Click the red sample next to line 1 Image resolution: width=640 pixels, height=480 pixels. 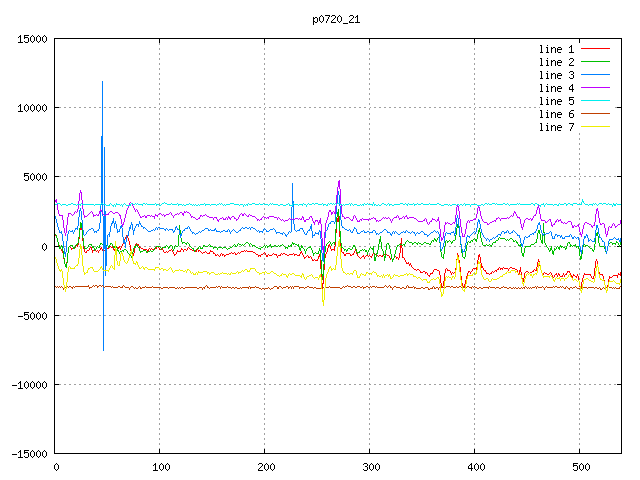click(x=596, y=49)
